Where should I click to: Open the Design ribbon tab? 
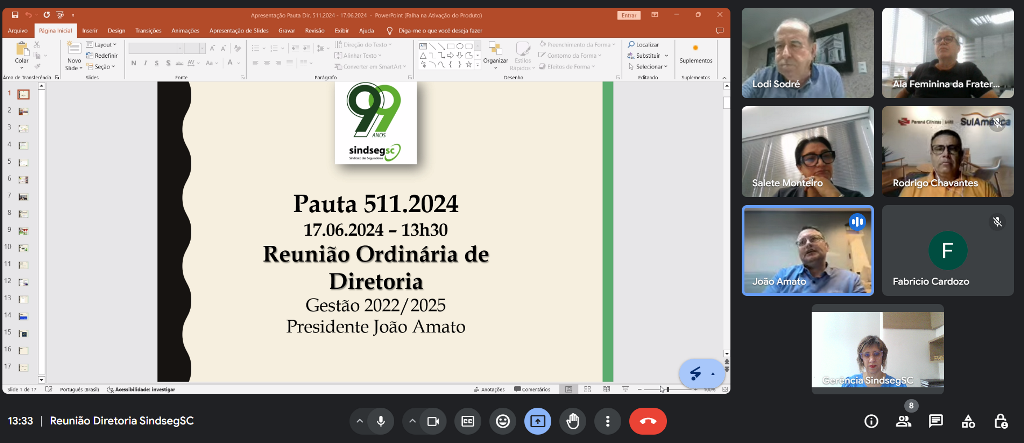point(116,31)
